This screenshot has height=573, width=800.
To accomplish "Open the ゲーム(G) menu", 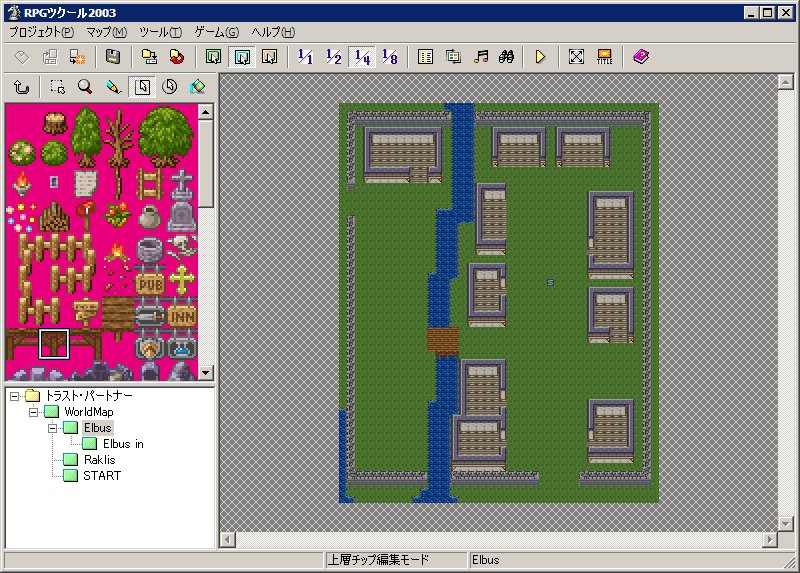I will point(216,32).
